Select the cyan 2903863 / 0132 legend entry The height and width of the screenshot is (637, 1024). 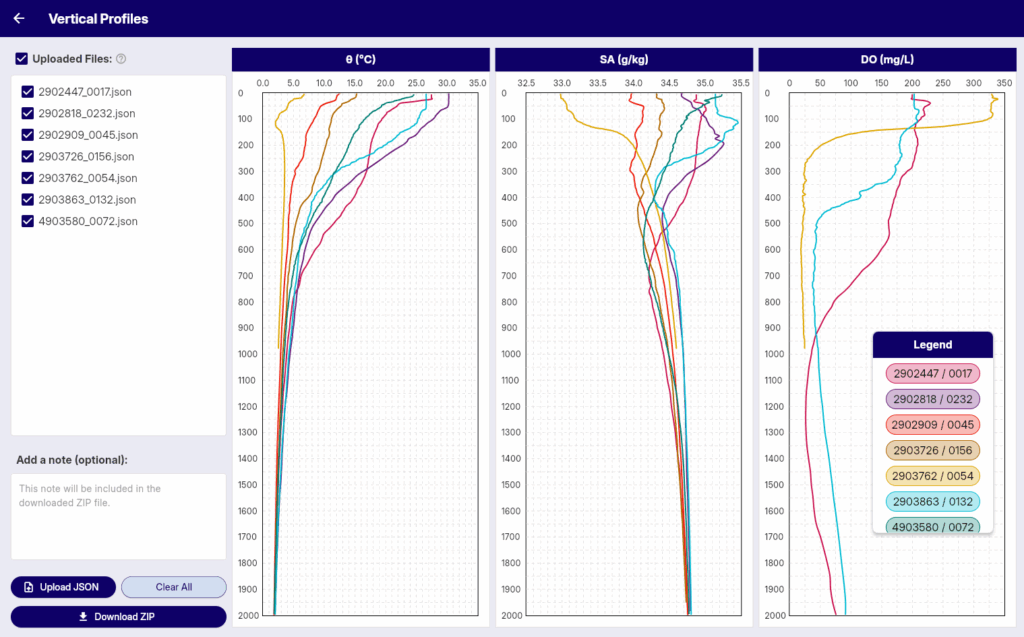(x=932, y=501)
